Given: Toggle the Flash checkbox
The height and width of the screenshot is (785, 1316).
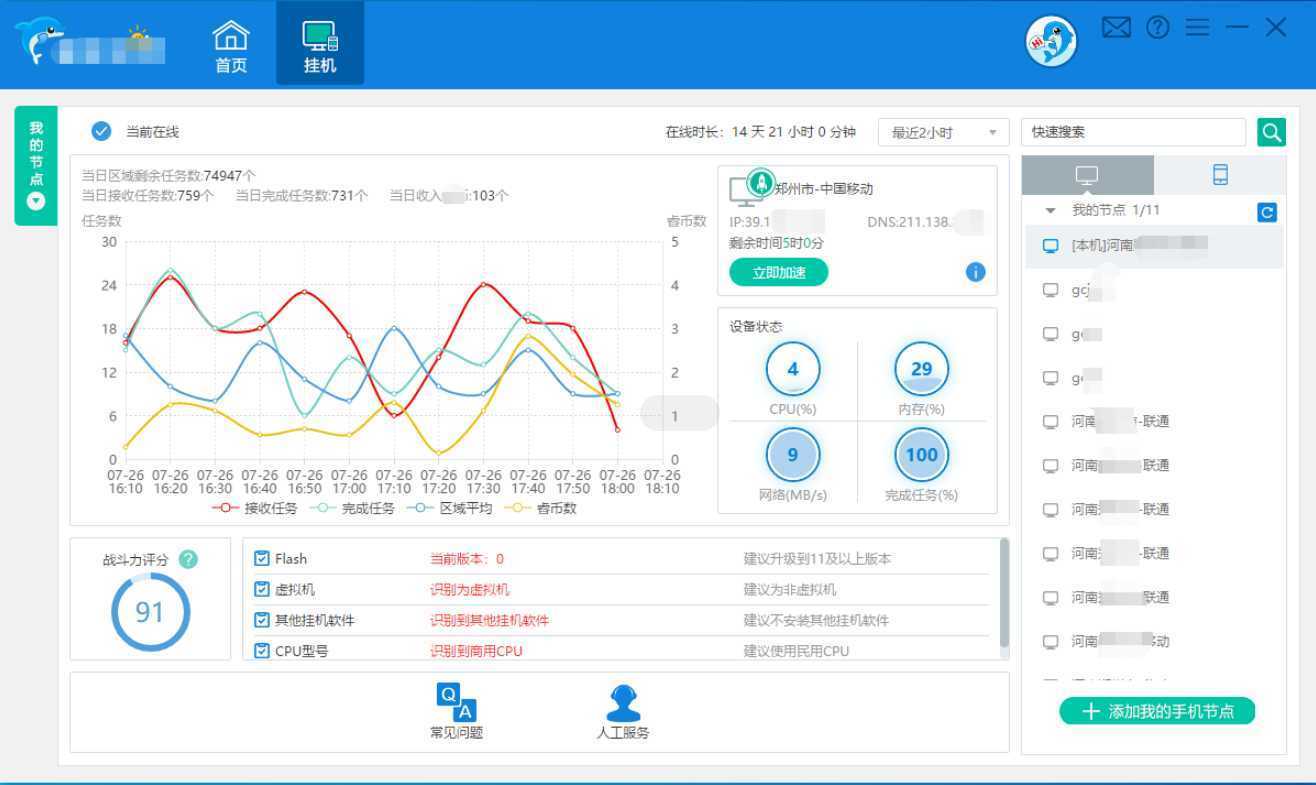Looking at the screenshot, I should [262, 559].
